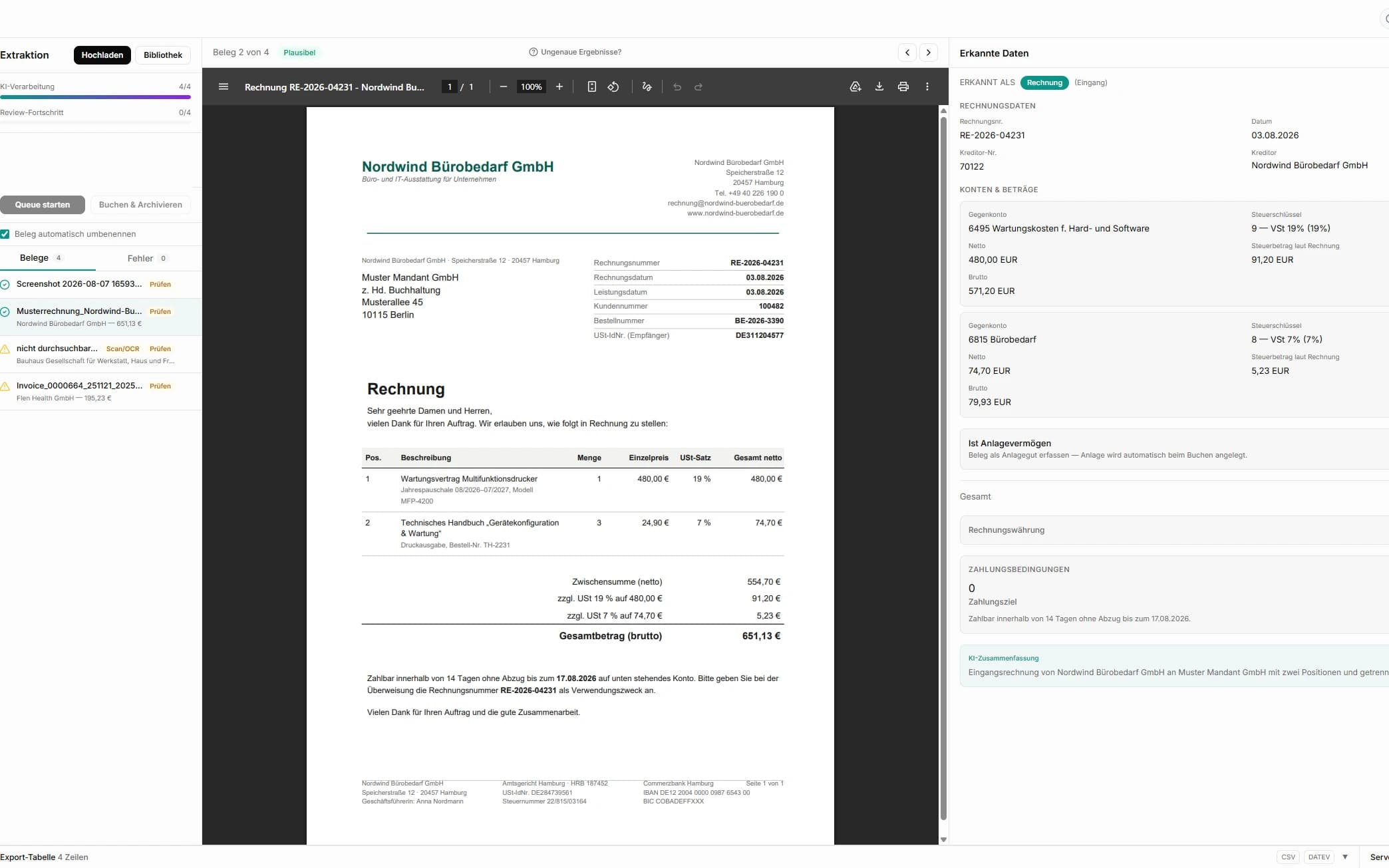The height and width of the screenshot is (868, 1389).
Task: Open the PDF viewer sidebar menu icon
Action: click(x=224, y=86)
